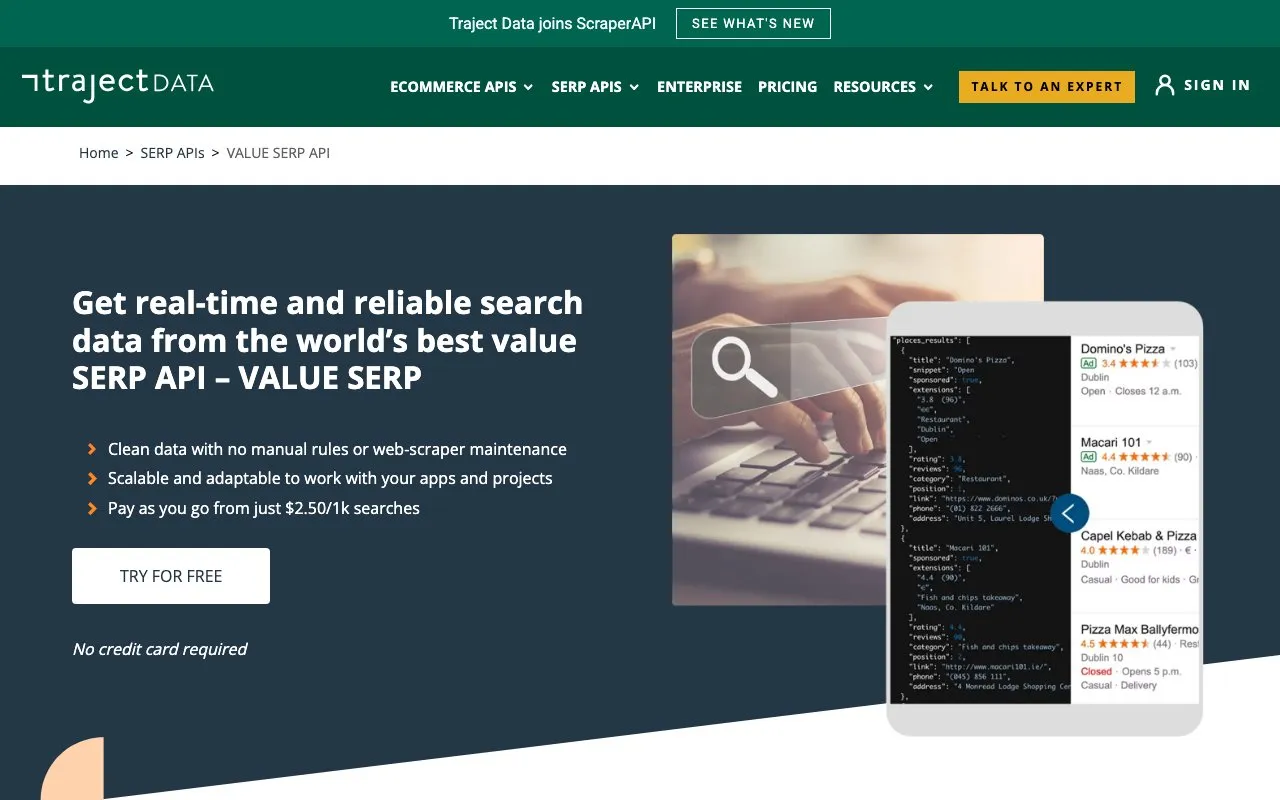Click the Pay as you go pricing bullet
Image resolution: width=1280 pixels, height=800 pixels.
tap(264, 508)
